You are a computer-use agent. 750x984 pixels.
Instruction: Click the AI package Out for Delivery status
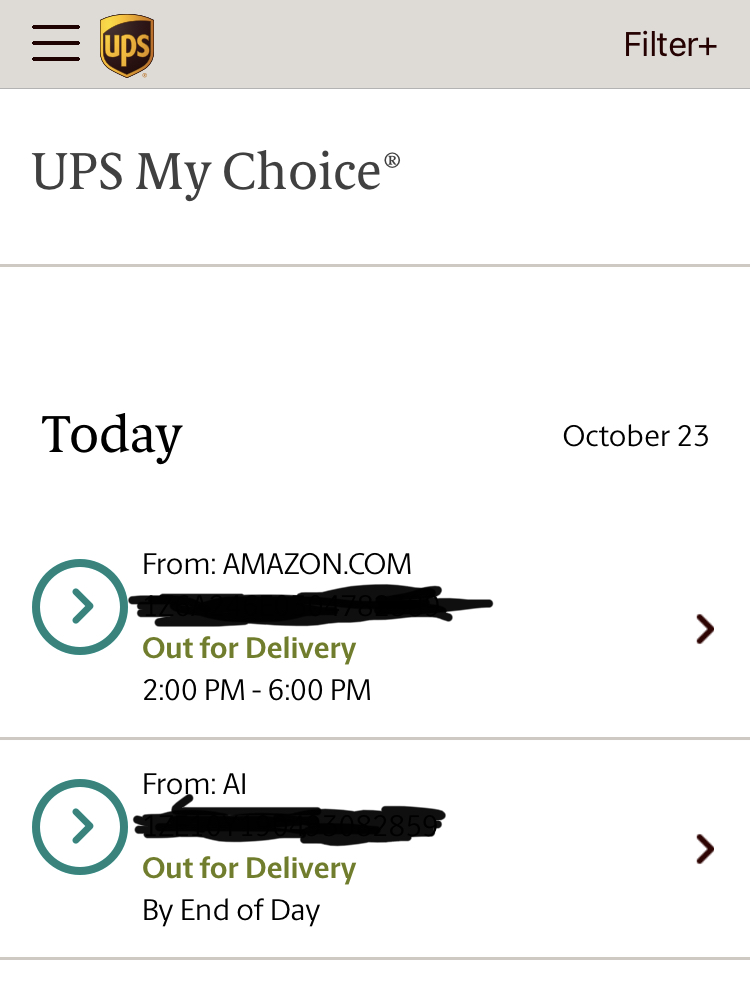click(249, 868)
